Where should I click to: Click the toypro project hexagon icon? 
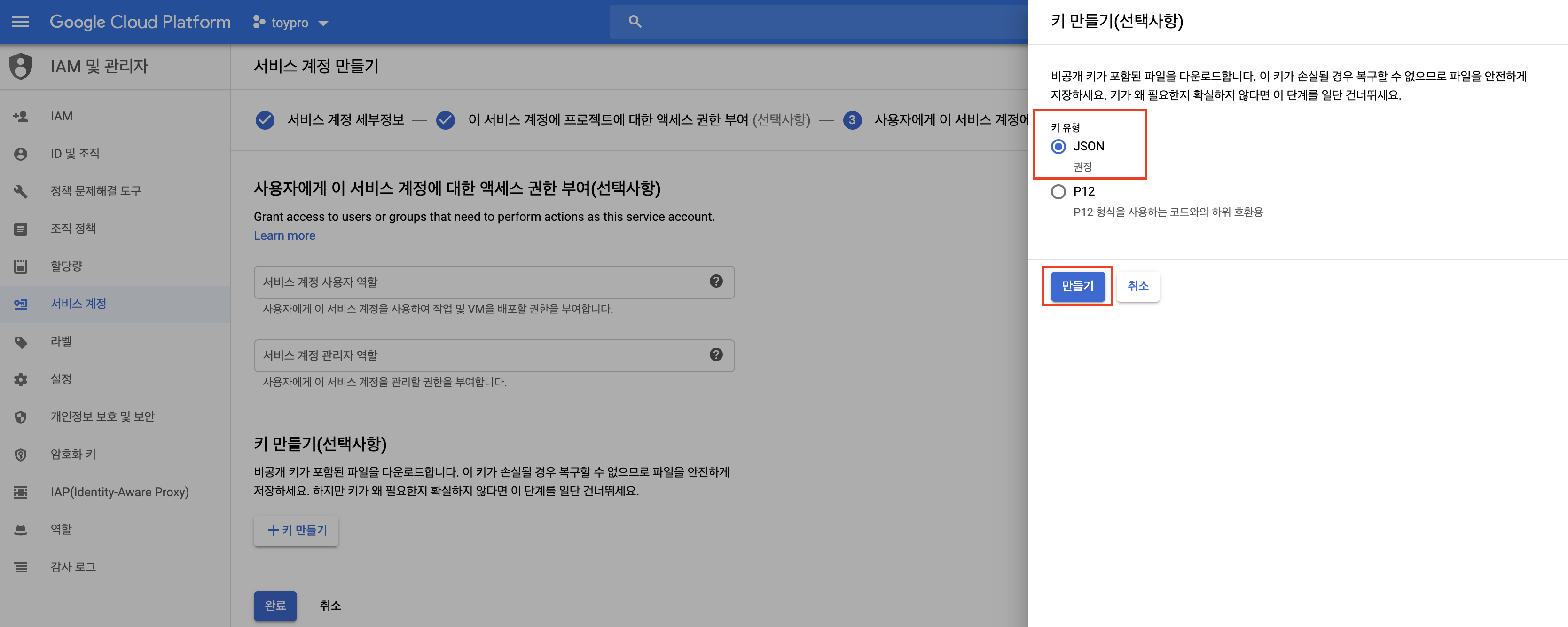(259, 23)
